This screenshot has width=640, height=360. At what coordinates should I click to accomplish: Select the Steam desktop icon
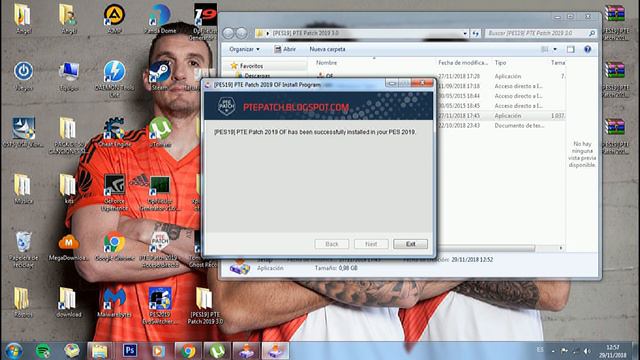(x=159, y=76)
